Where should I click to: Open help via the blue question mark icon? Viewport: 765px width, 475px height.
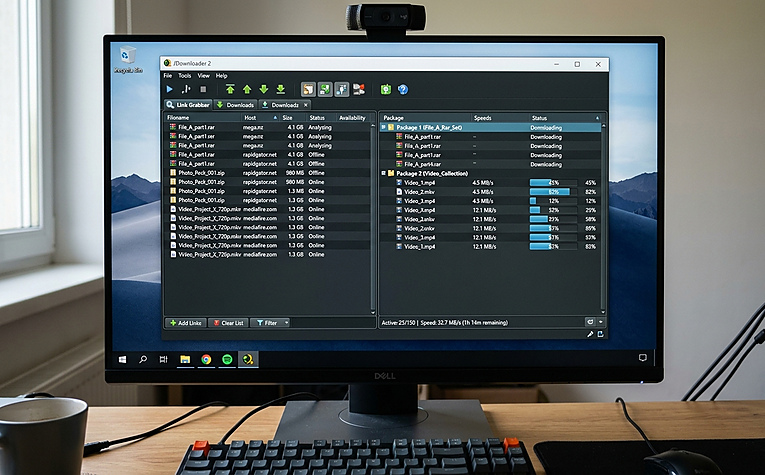403,89
